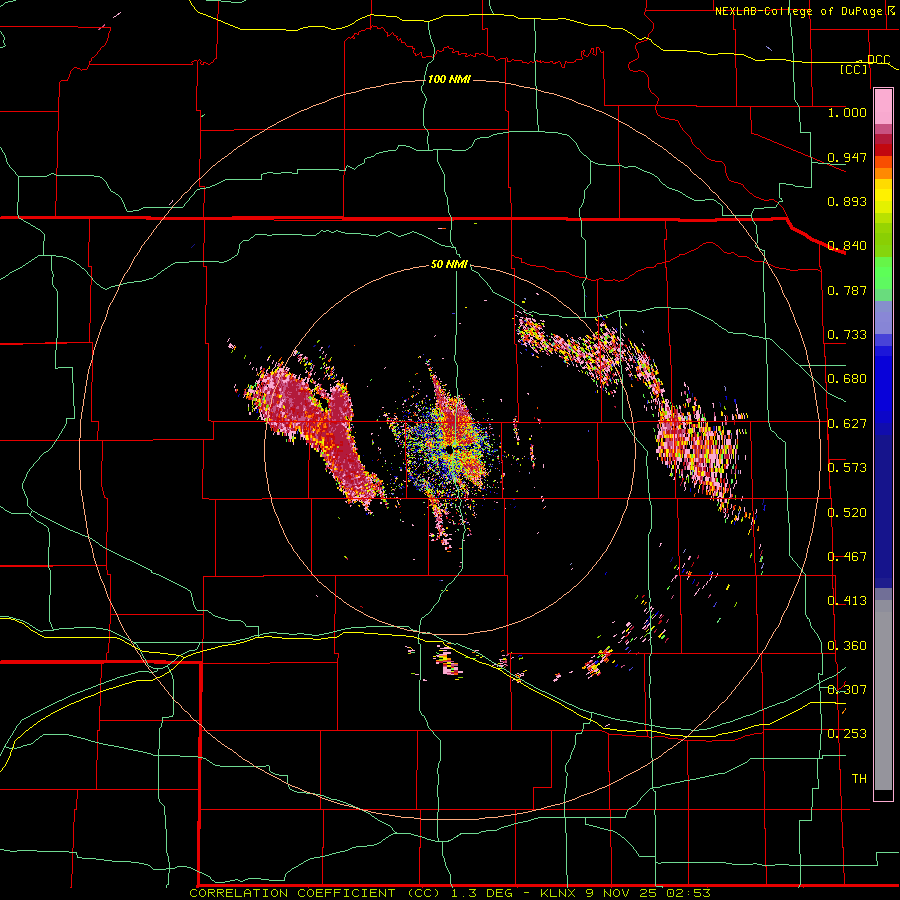The image size is (900, 900).
Task: Click the 0.947 value on the color scale
Action: (847, 157)
